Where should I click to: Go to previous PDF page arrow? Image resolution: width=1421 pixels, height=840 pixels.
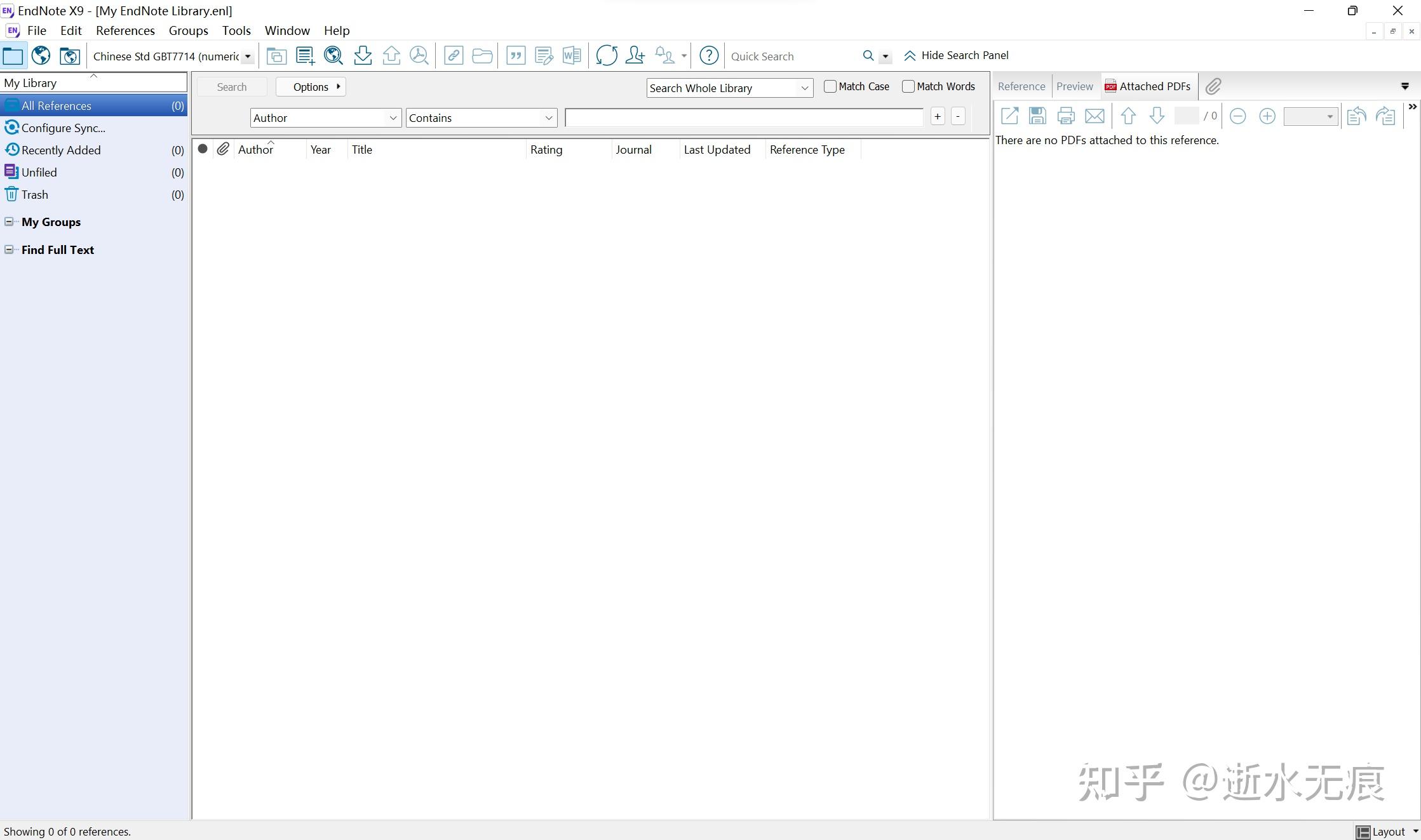tap(1128, 116)
